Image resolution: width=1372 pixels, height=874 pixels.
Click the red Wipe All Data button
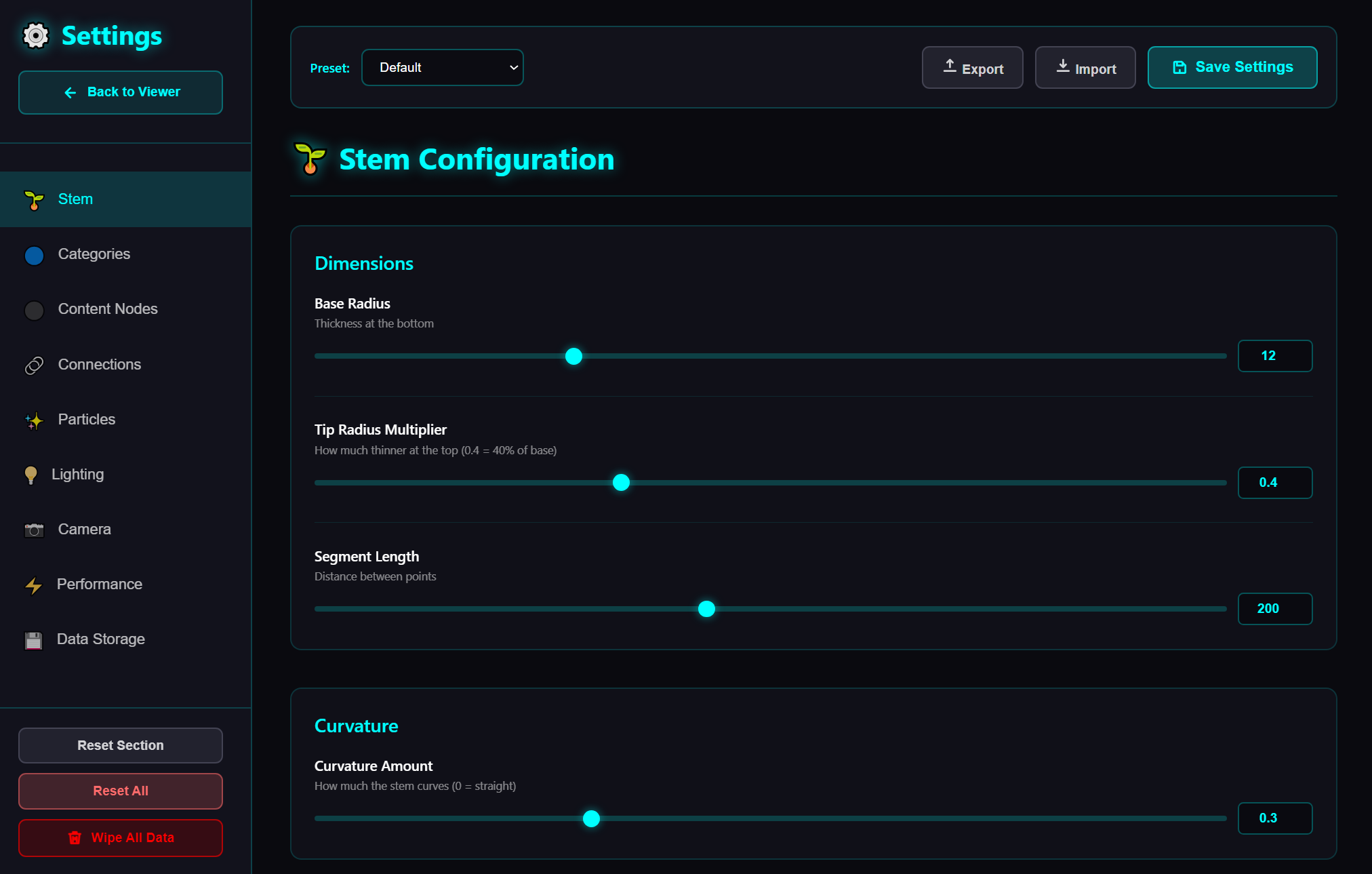(121, 838)
